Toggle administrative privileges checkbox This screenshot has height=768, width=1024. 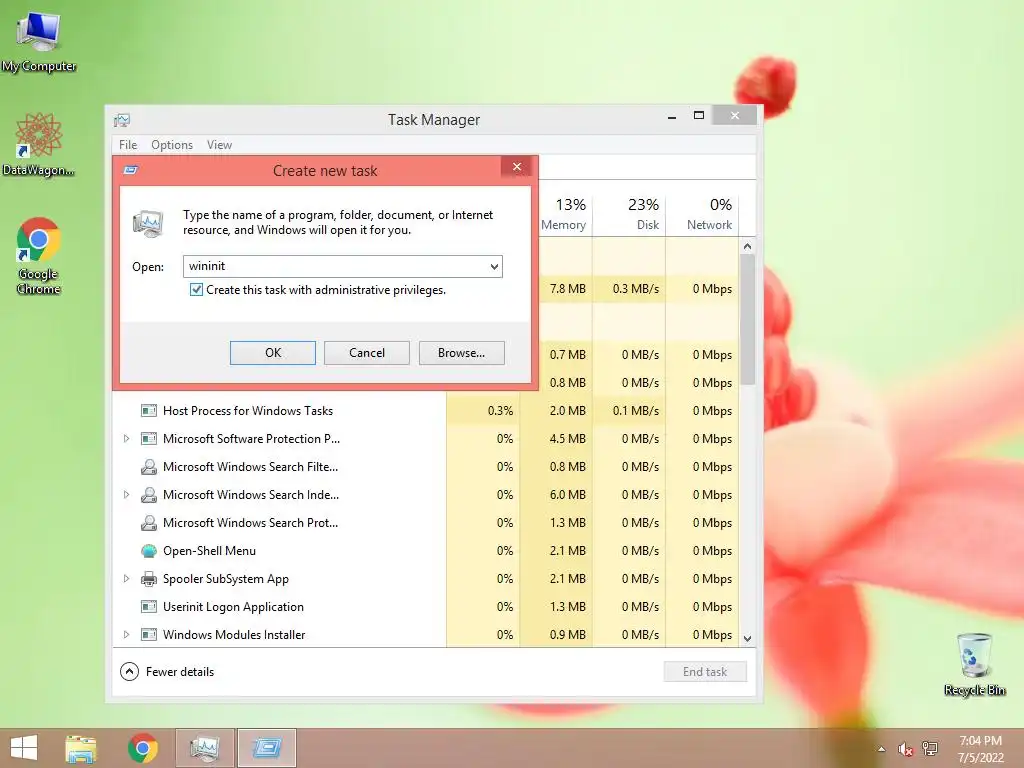pyautogui.click(x=196, y=290)
